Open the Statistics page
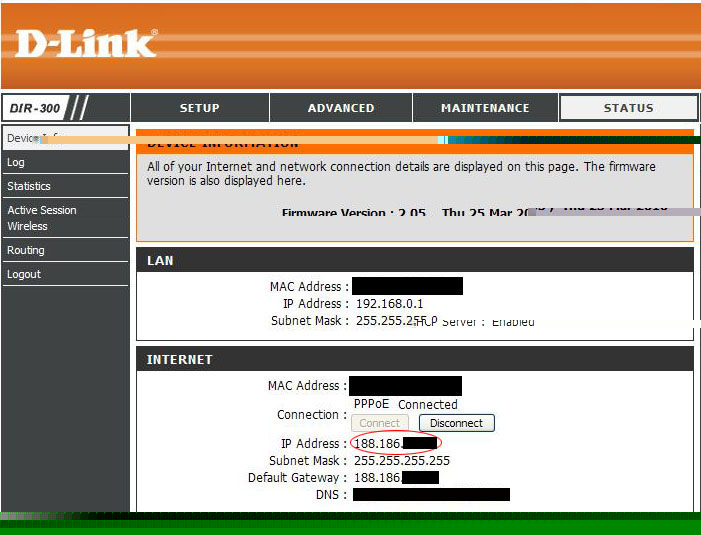 [29, 186]
